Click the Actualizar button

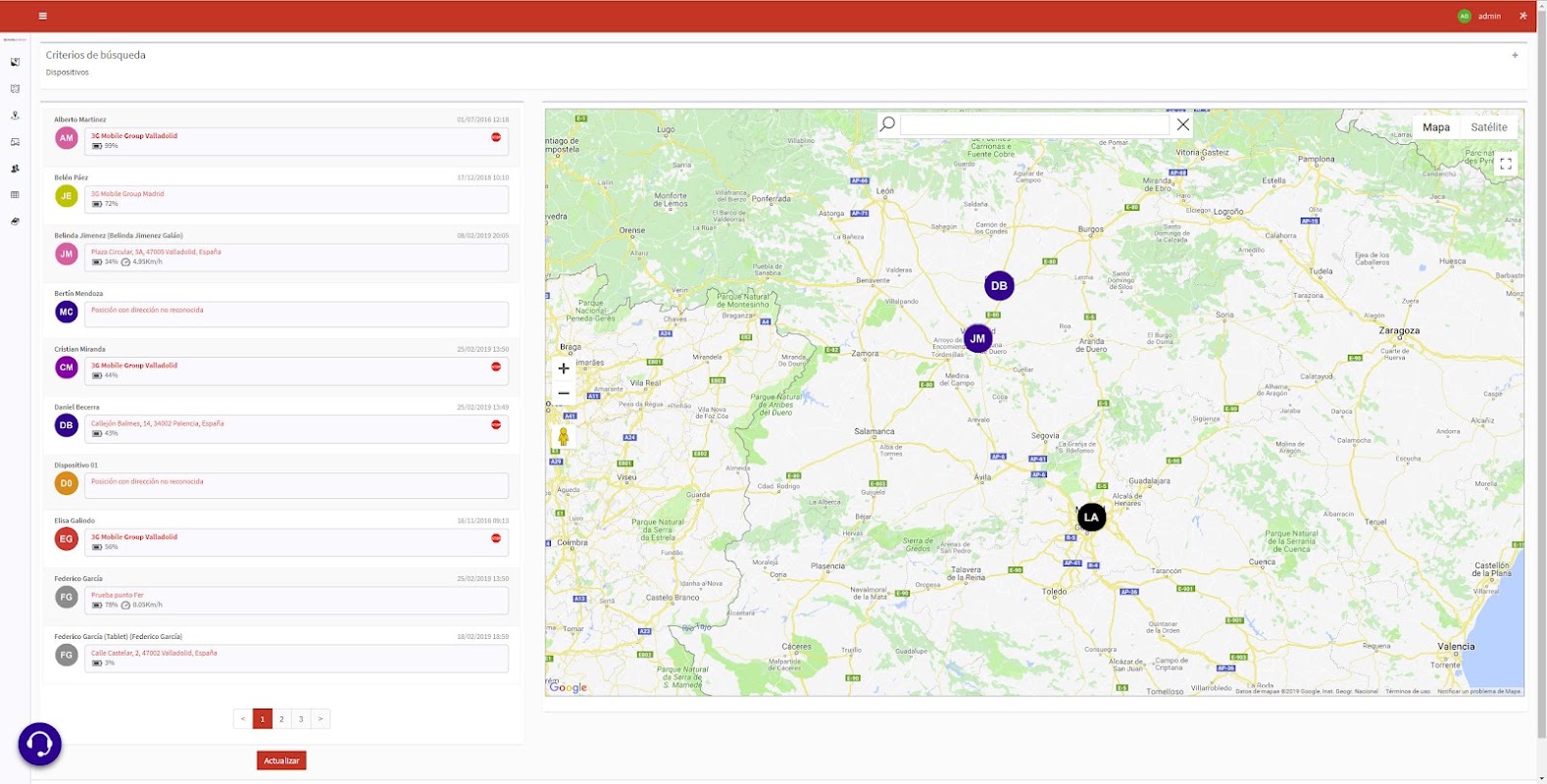[281, 760]
